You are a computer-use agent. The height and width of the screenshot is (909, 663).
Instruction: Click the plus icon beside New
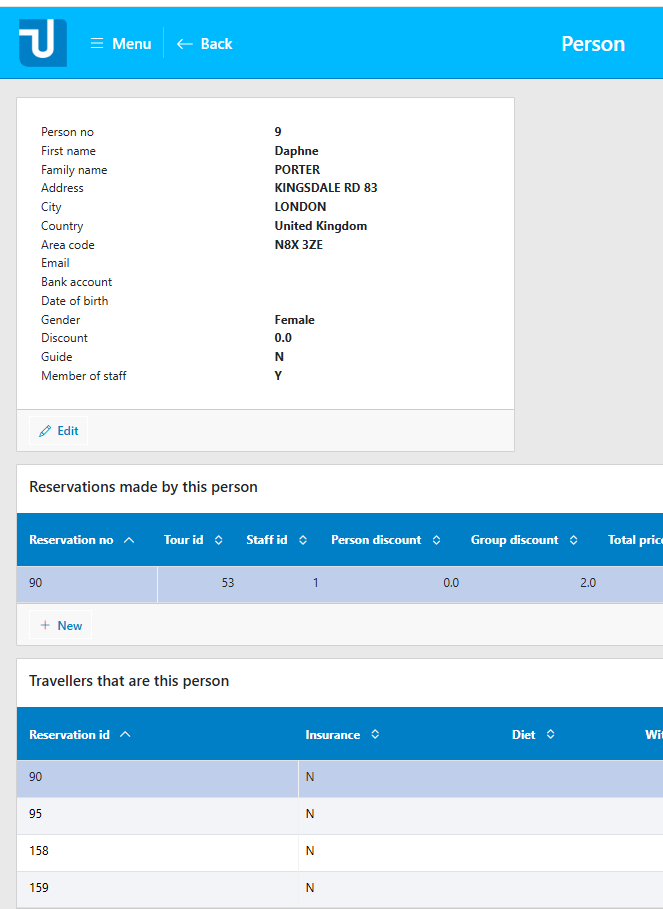[45, 625]
